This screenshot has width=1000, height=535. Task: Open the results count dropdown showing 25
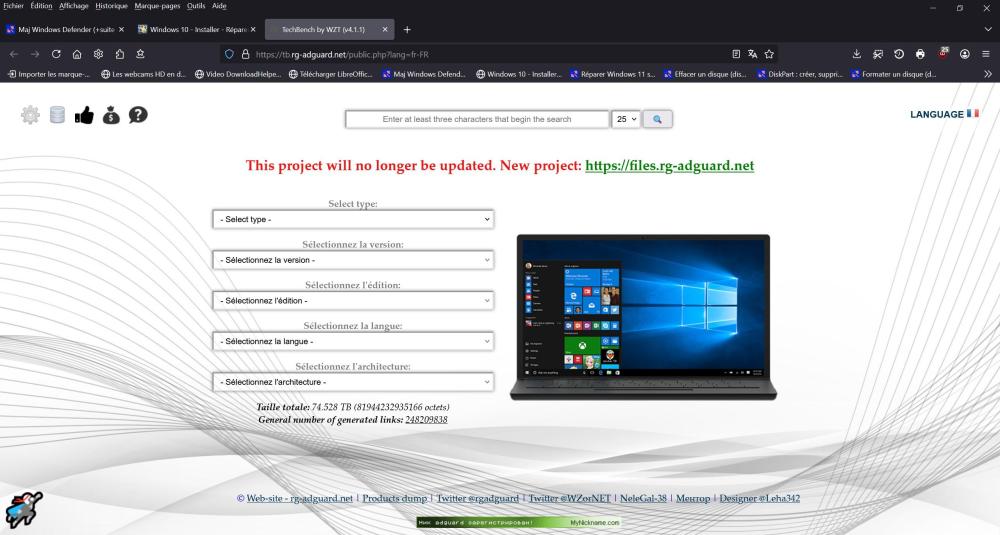(x=626, y=119)
